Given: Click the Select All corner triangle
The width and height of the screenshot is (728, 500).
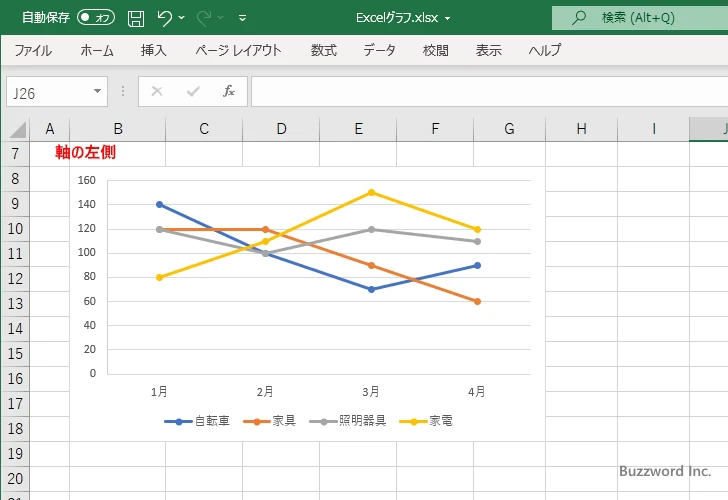Looking at the screenshot, I should click(18, 130).
